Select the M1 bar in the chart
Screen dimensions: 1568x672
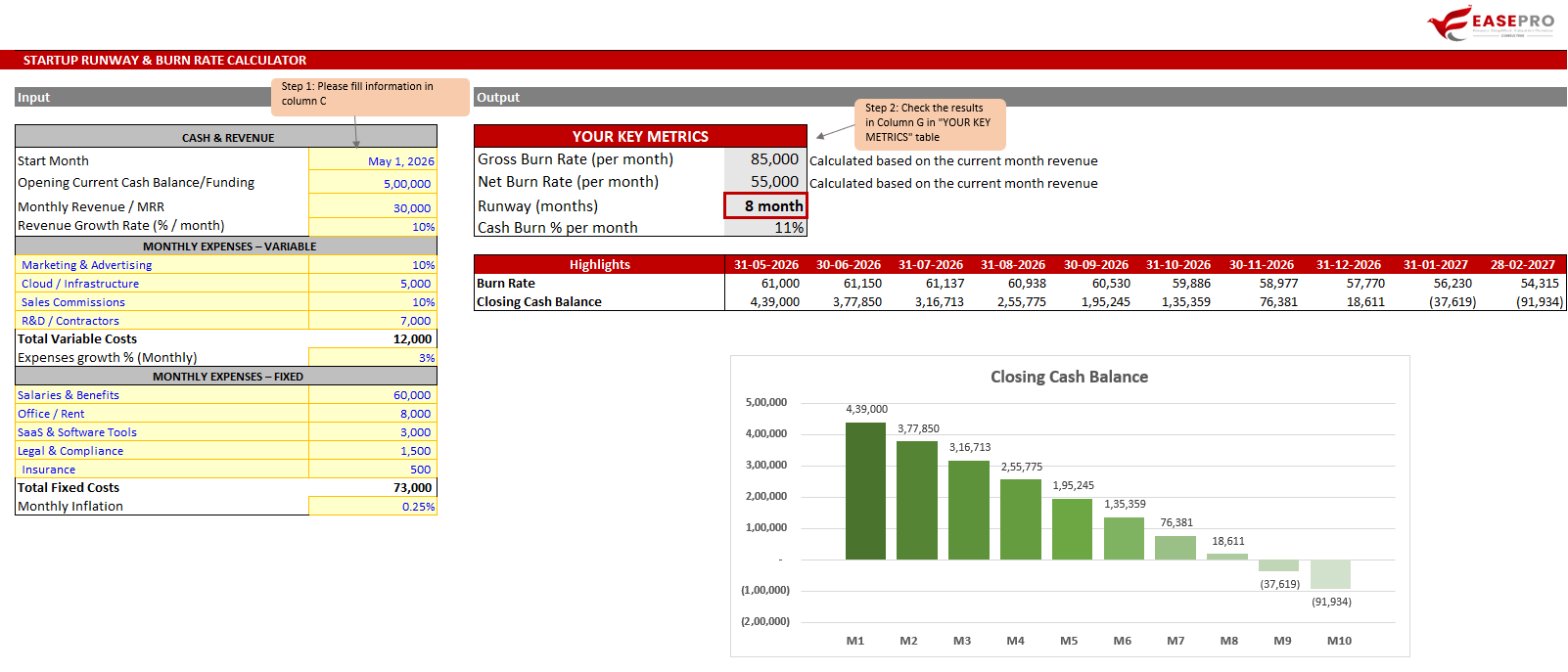[865, 491]
